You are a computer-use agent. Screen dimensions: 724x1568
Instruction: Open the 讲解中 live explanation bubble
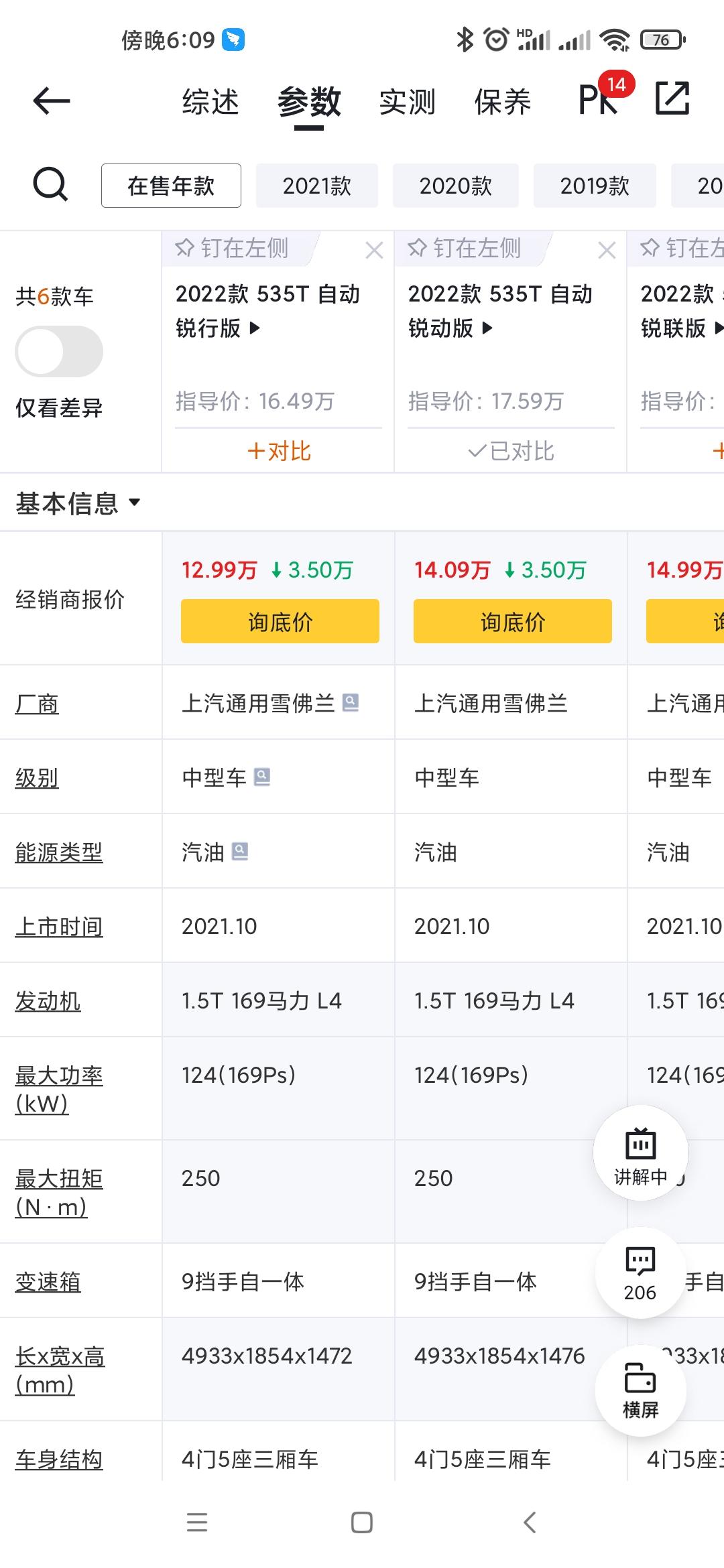point(640,1153)
